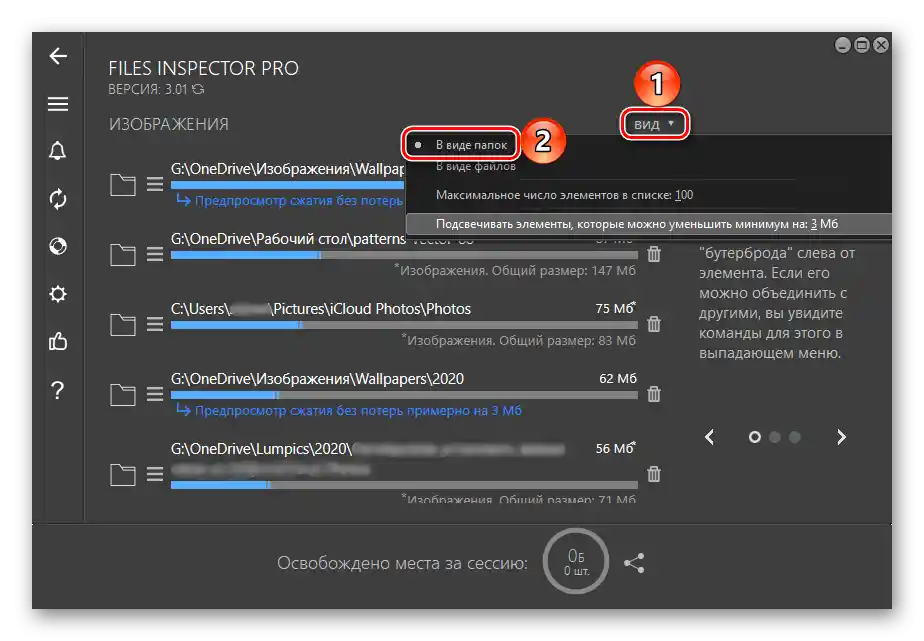The width and height of the screenshot is (924, 641).
Task: Click folder icon of Wallpapers\2020 row
Action: (123, 394)
